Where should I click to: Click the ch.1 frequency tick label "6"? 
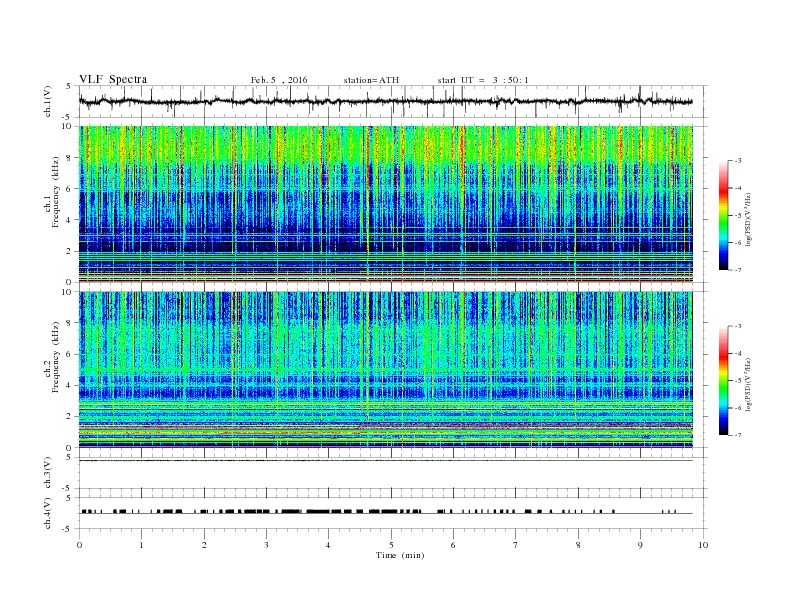pos(70,189)
